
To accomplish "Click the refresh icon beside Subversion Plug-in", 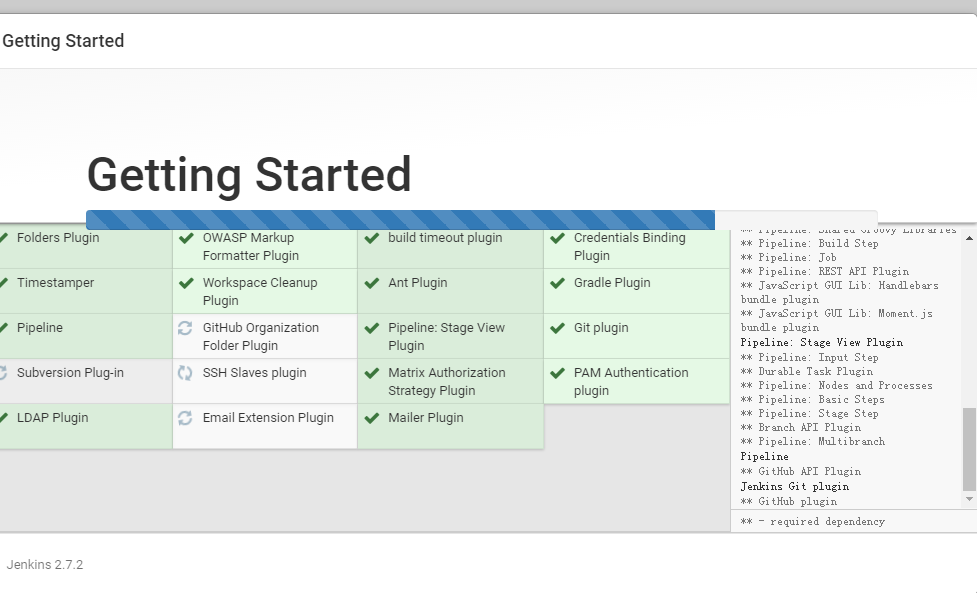I will (2, 372).
